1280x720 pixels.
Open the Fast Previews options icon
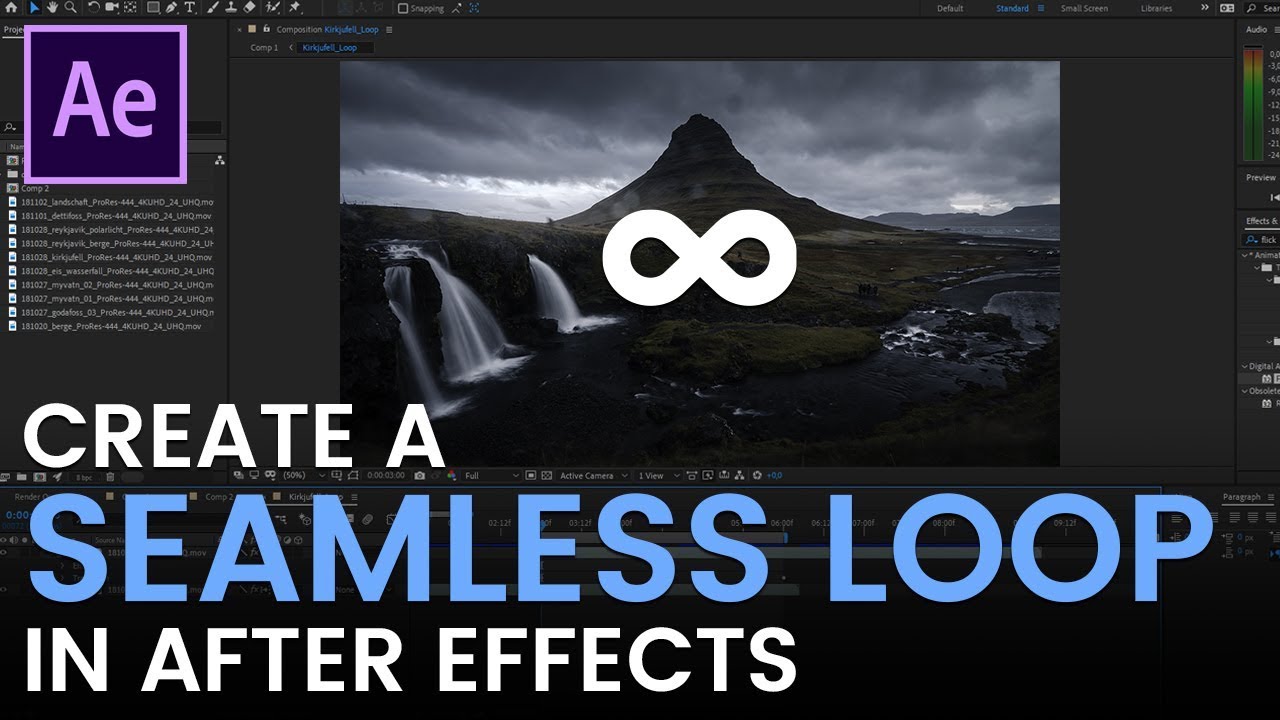tap(708, 476)
